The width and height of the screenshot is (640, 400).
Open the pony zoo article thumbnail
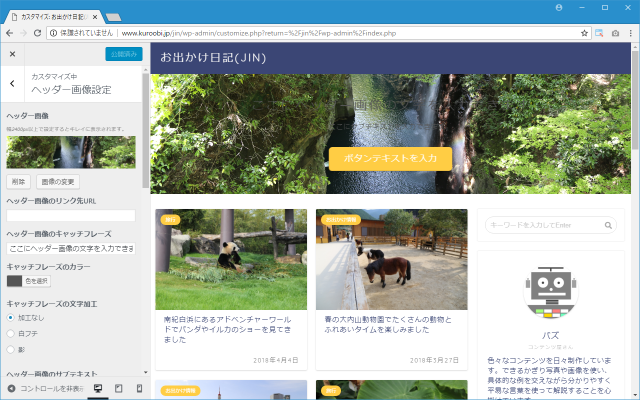[x=391, y=259]
